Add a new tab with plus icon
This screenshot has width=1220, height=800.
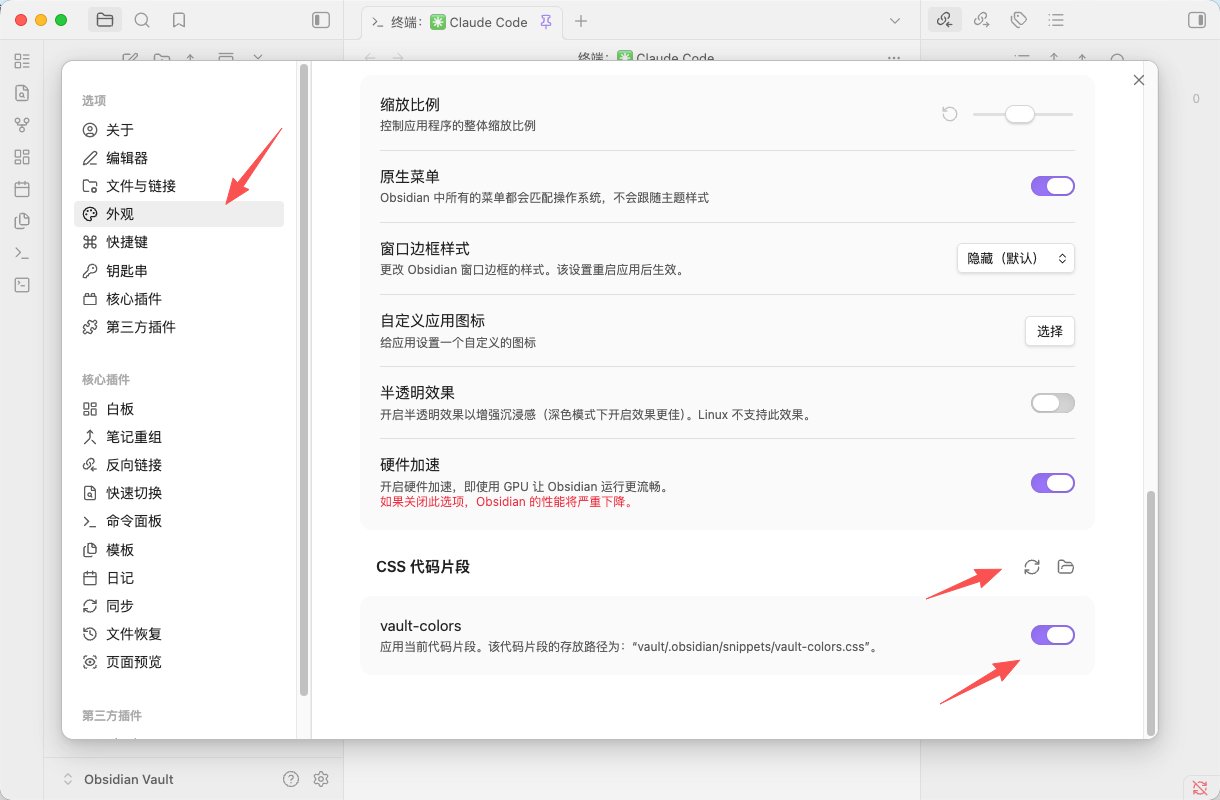(581, 21)
